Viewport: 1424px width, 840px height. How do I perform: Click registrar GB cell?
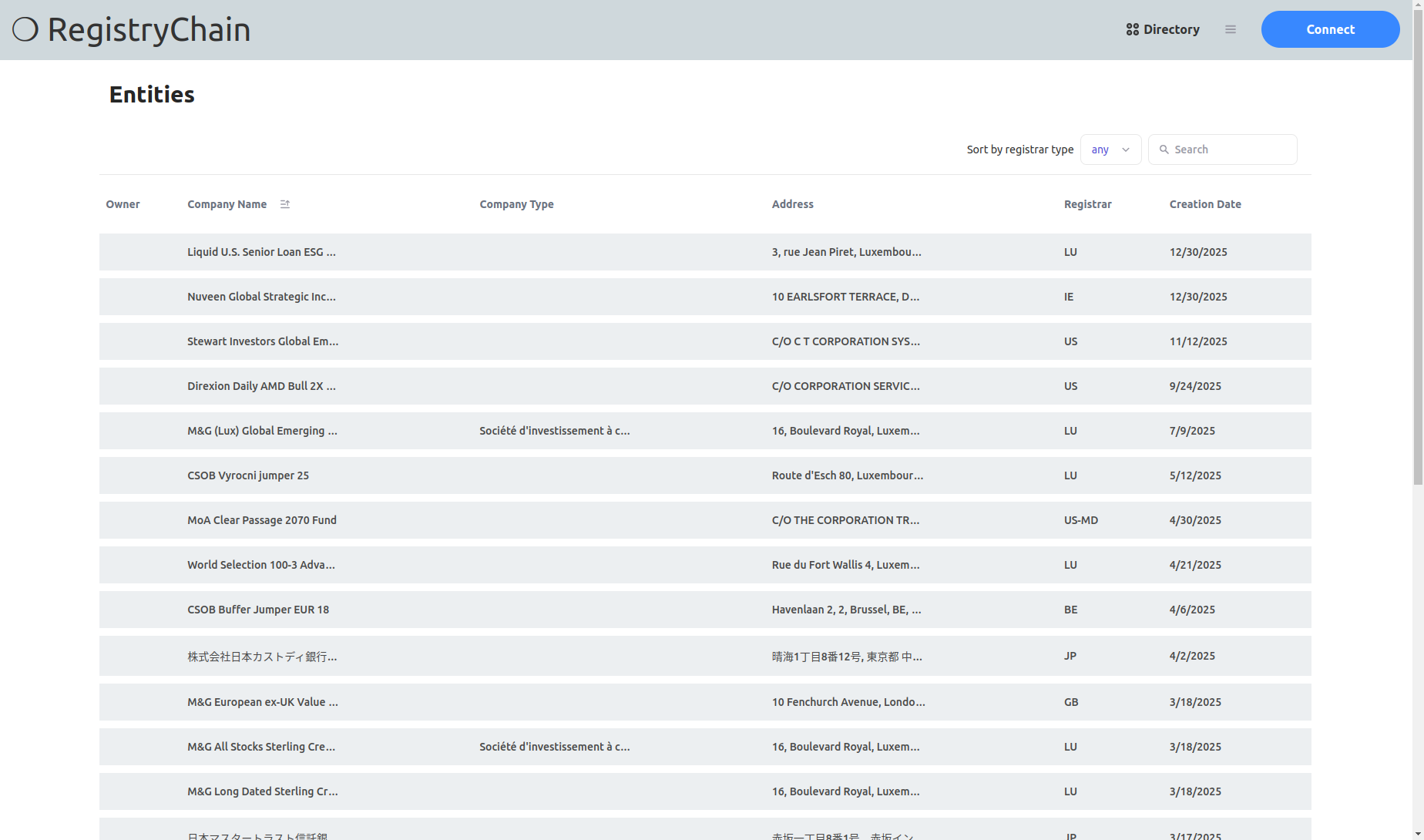(x=1071, y=702)
